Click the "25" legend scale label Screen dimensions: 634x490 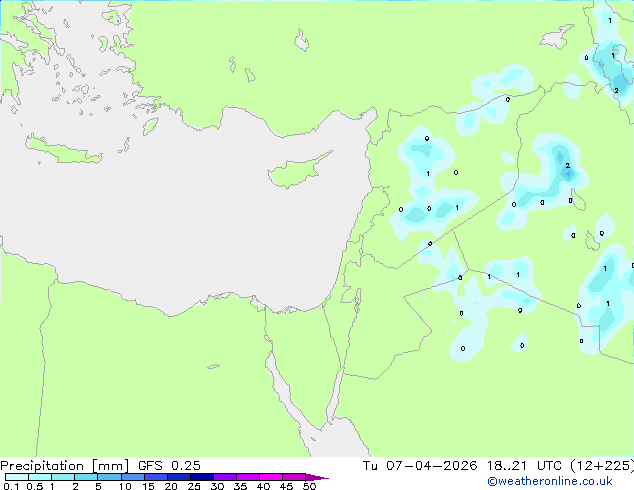pos(194,486)
